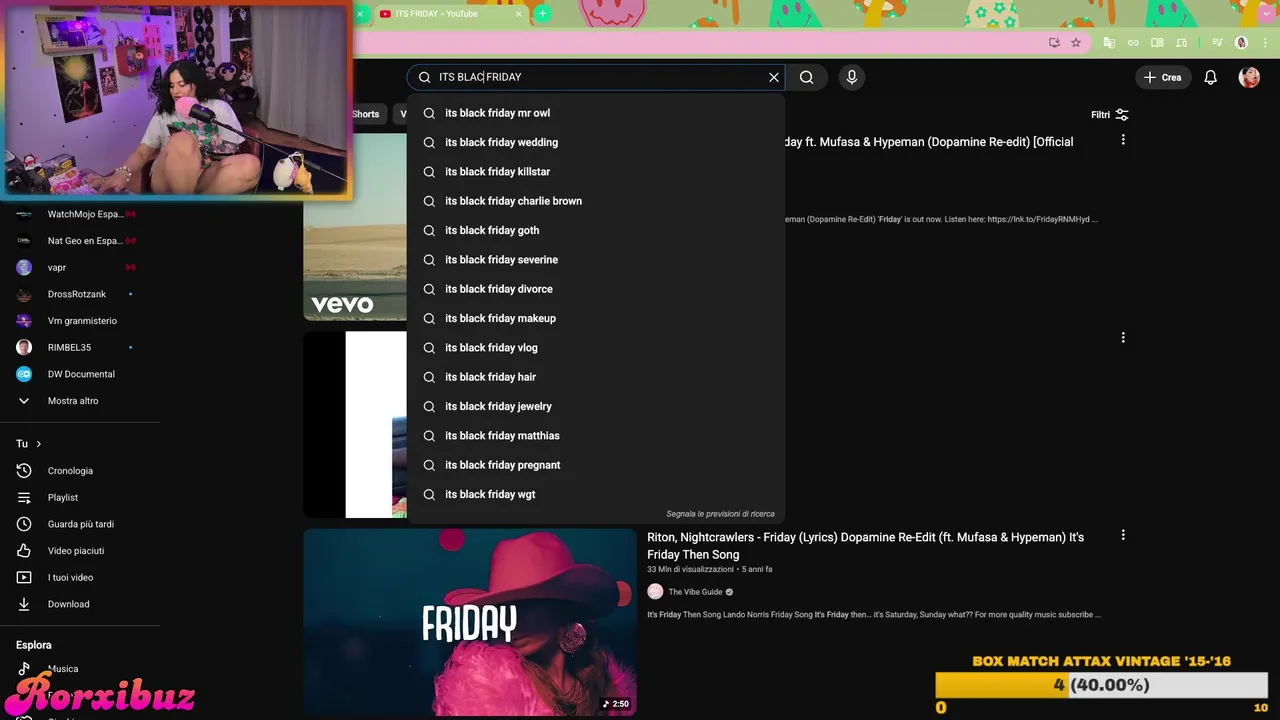1280x720 pixels.
Task: Open the YouTube account avatar menu
Action: pyautogui.click(x=1249, y=77)
